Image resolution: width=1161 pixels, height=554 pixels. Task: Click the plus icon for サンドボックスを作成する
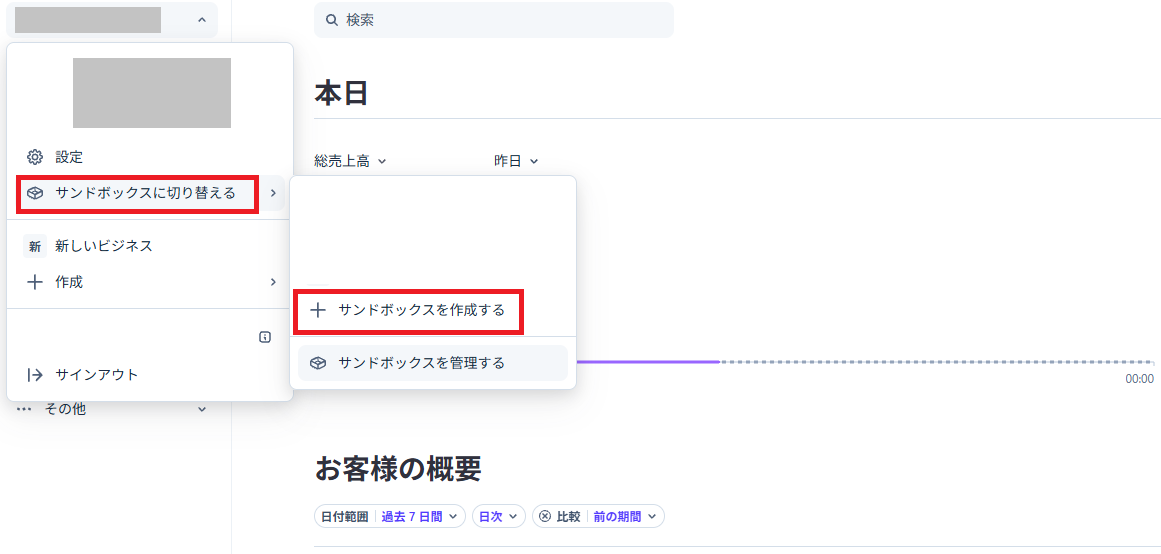pos(318,310)
